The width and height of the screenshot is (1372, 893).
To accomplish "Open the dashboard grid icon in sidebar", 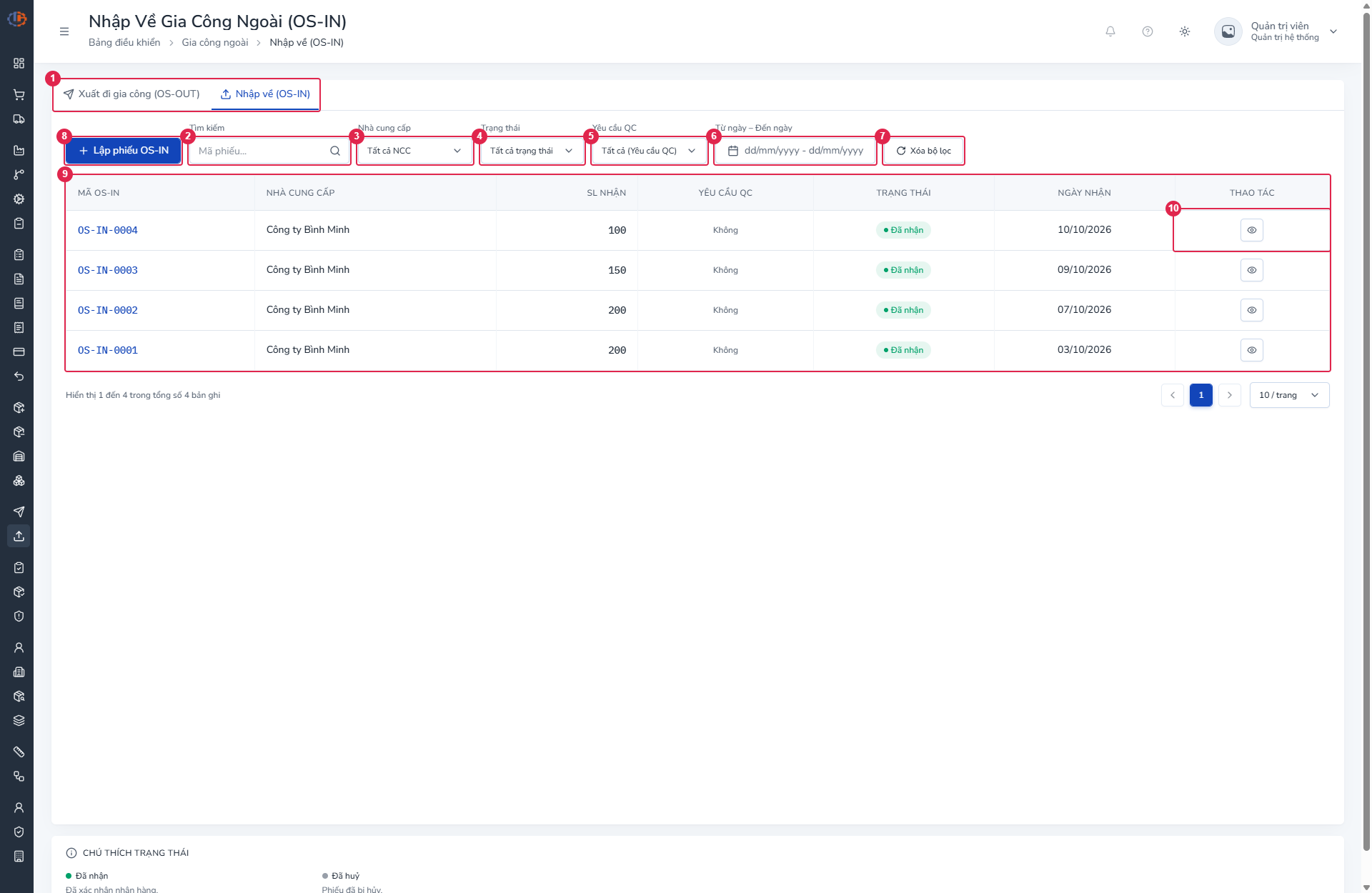I will (x=19, y=64).
